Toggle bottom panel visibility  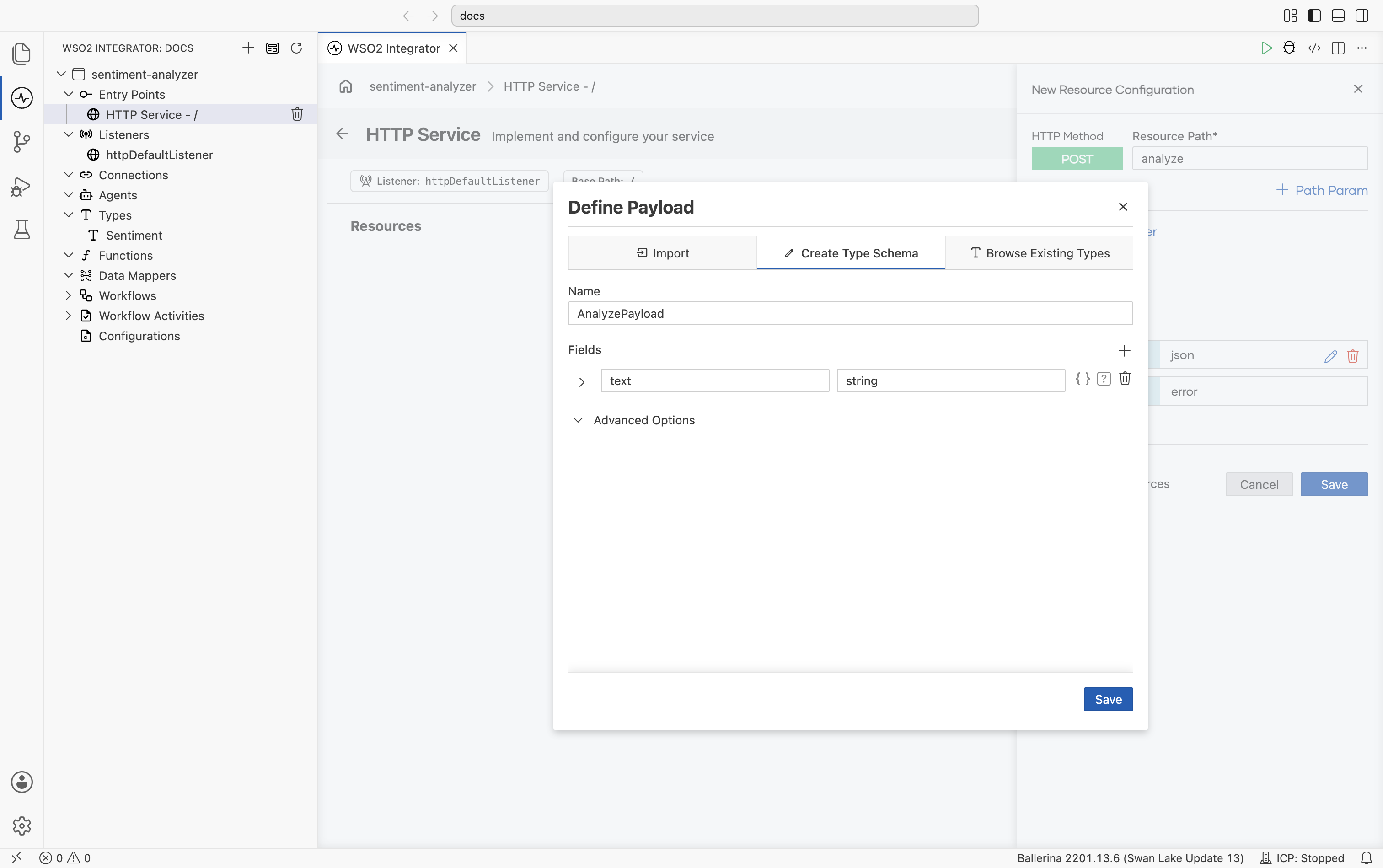(1338, 16)
